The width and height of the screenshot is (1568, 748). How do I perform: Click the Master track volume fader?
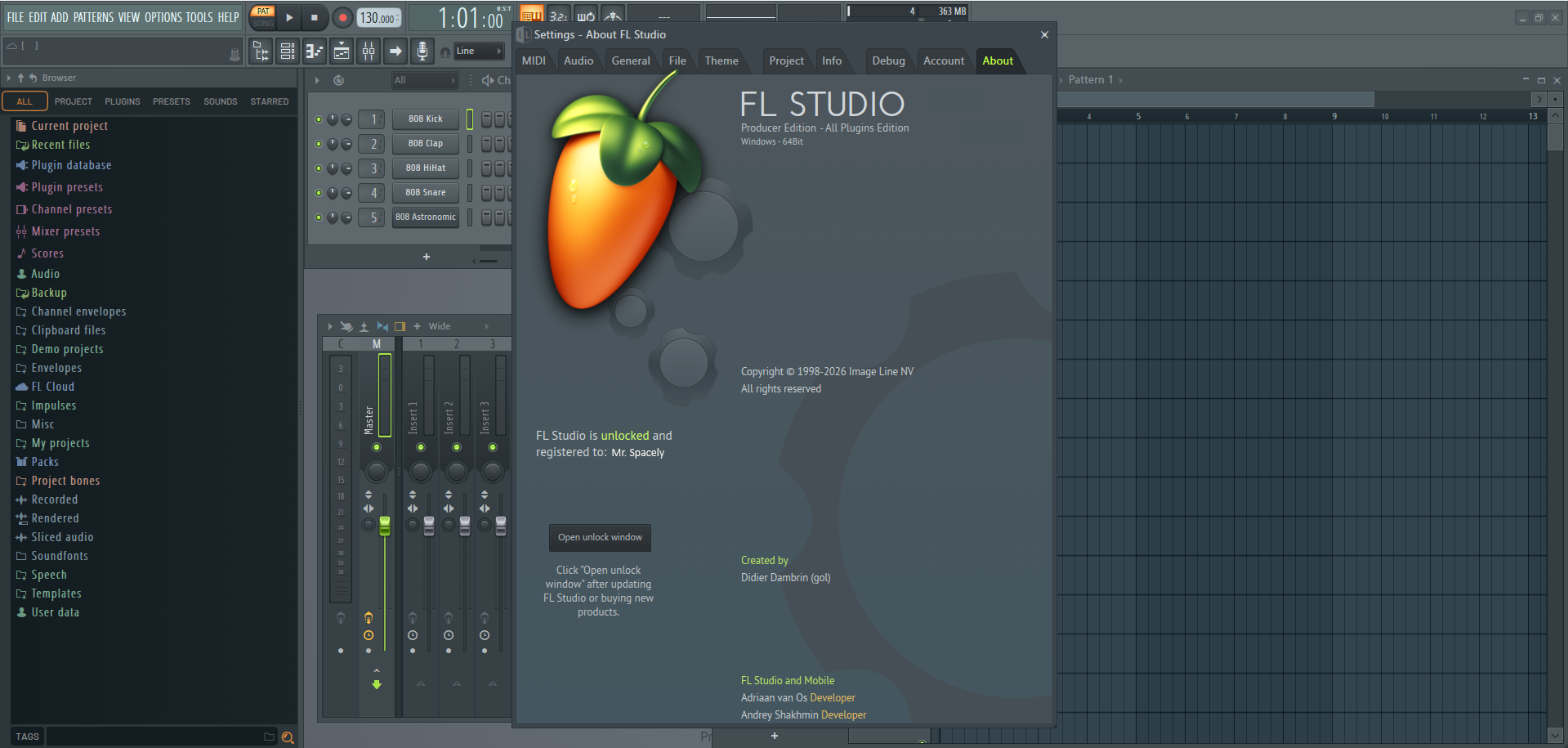point(385,525)
